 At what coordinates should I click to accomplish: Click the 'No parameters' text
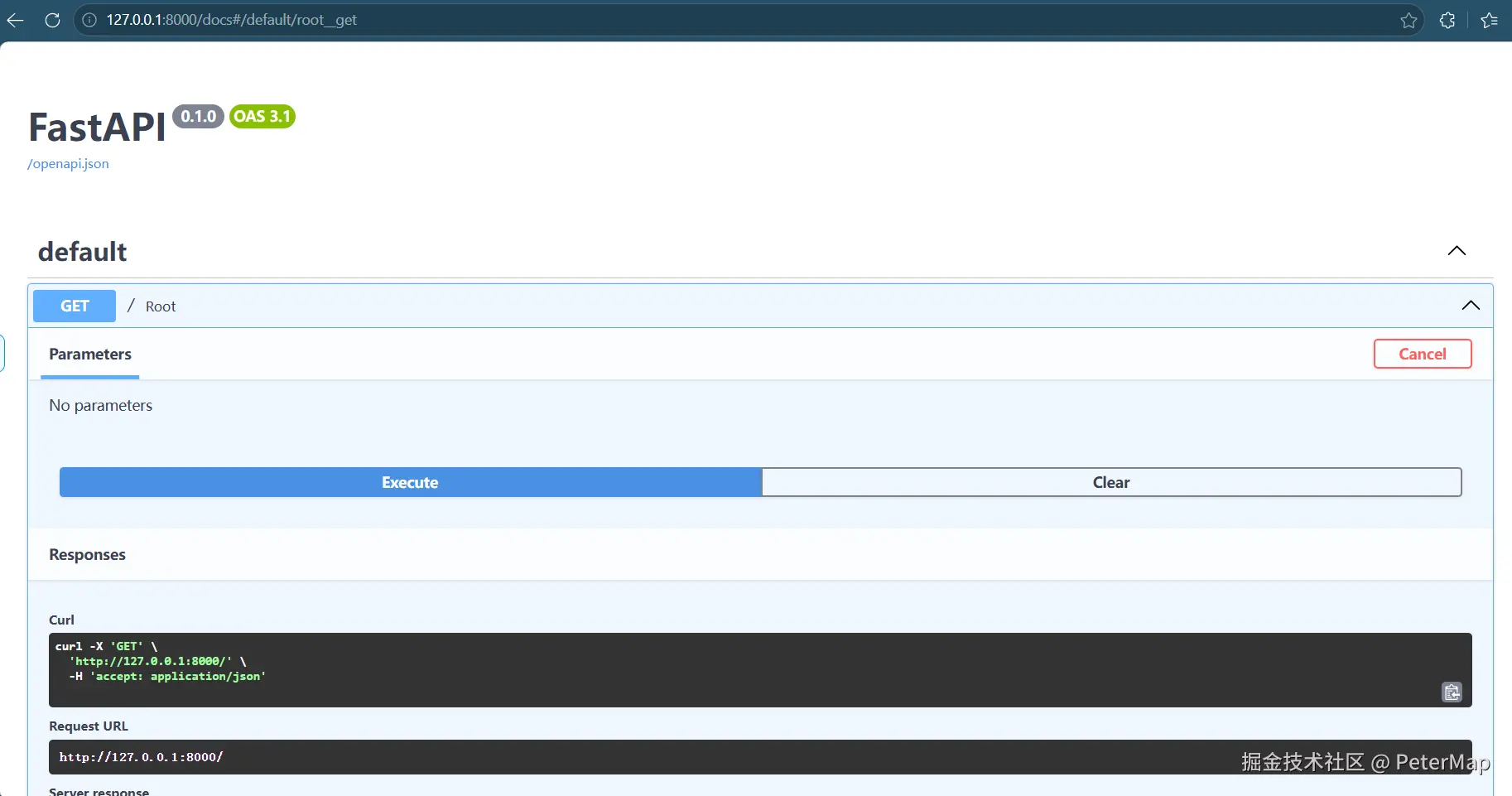[101, 406]
